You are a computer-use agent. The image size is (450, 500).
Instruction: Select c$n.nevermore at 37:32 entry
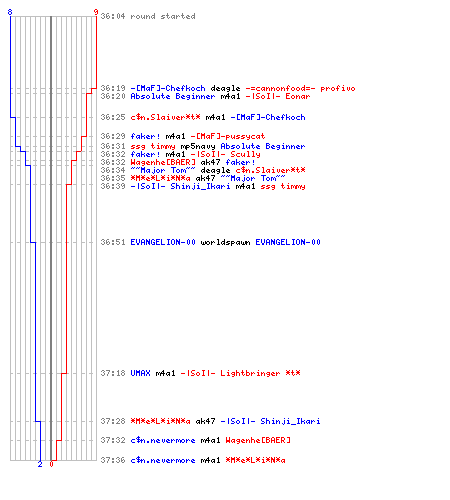point(163,440)
